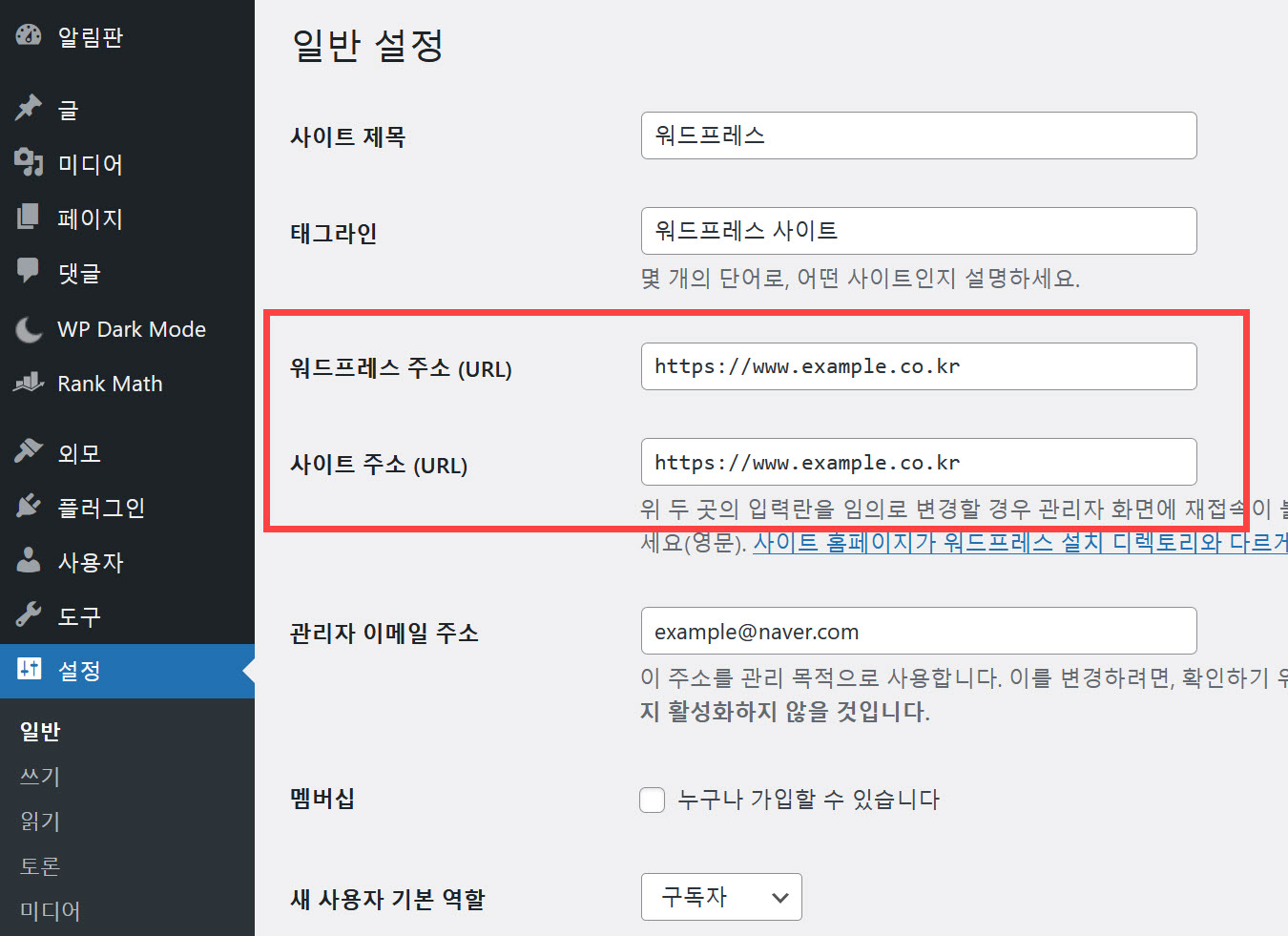Go to the 읽기 settings submenu

point(40,822)
